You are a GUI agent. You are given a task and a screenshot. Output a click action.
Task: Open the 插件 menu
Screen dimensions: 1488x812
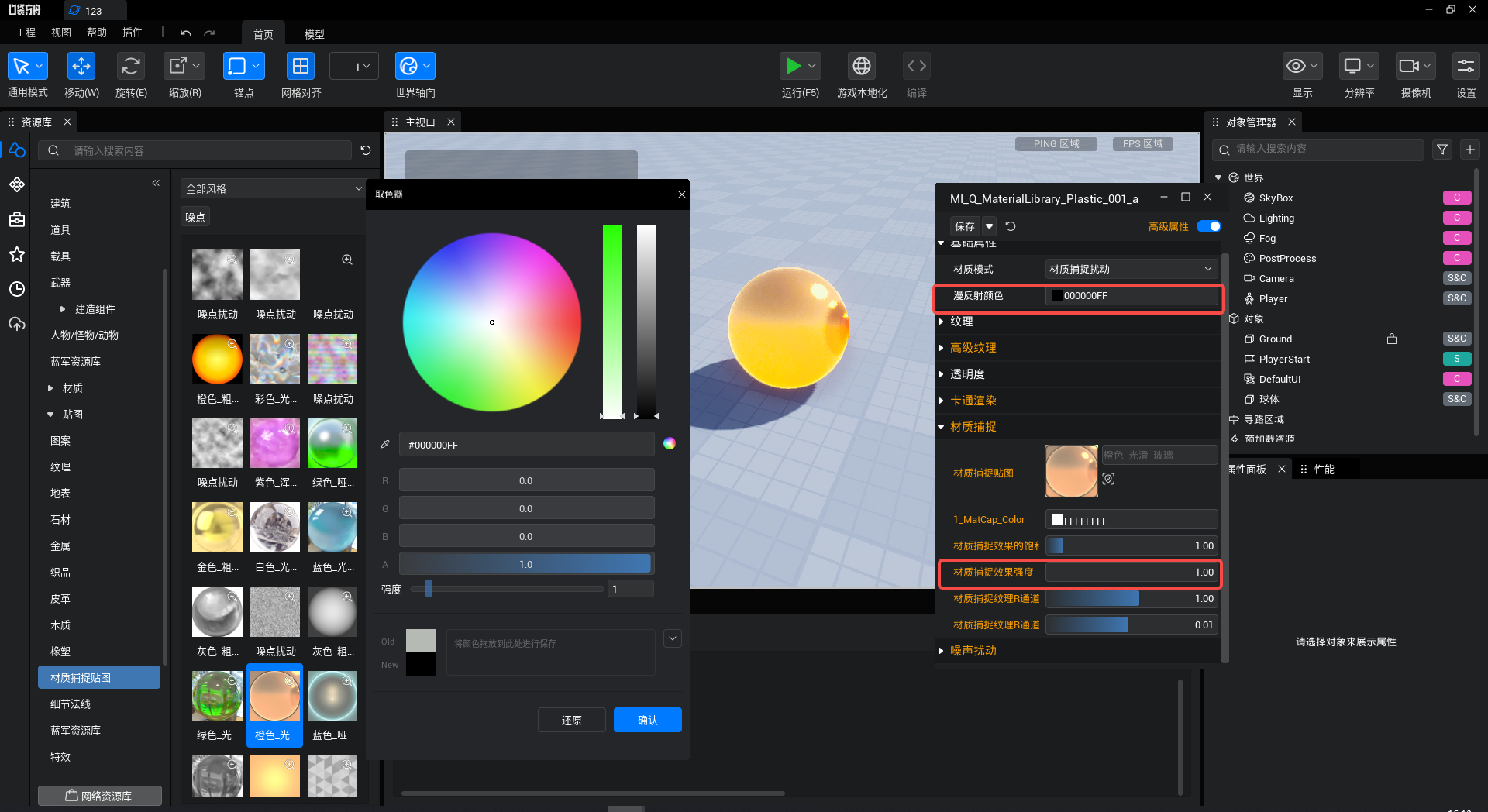[133, 33]
